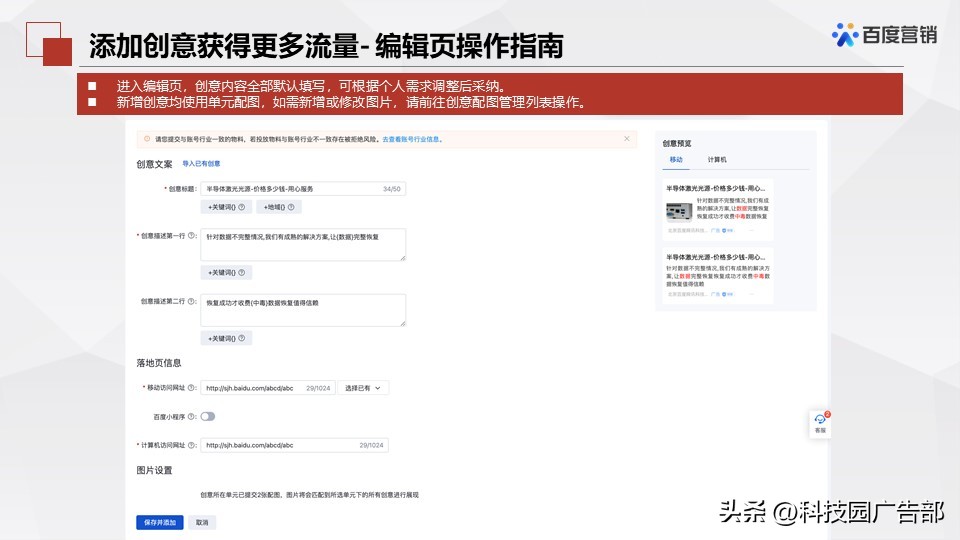Insert region with the +地域{} button
This screenshot has height=540, width=960.
pos(279,207)
